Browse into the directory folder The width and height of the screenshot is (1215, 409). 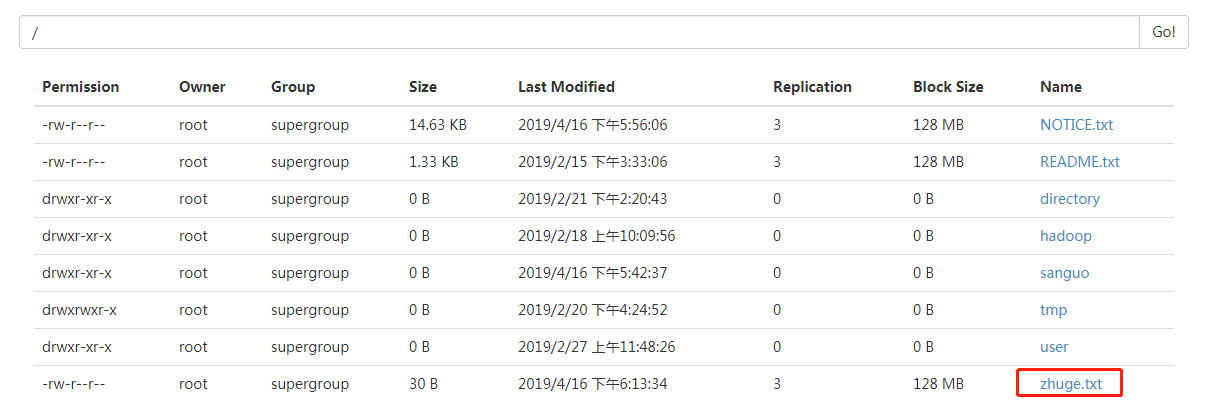pos(1070,199)
